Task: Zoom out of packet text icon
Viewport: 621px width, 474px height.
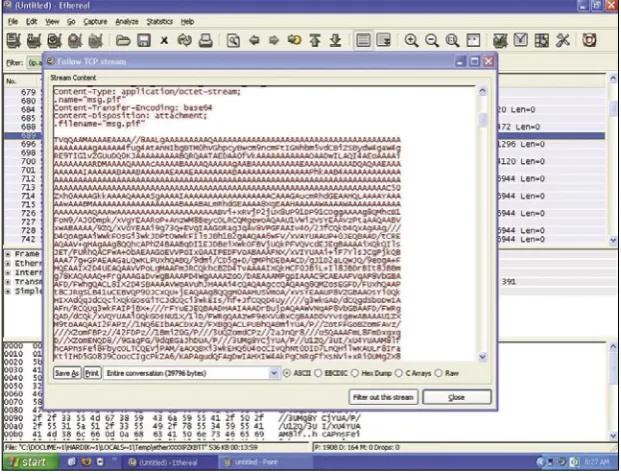Action: [432, 40]
